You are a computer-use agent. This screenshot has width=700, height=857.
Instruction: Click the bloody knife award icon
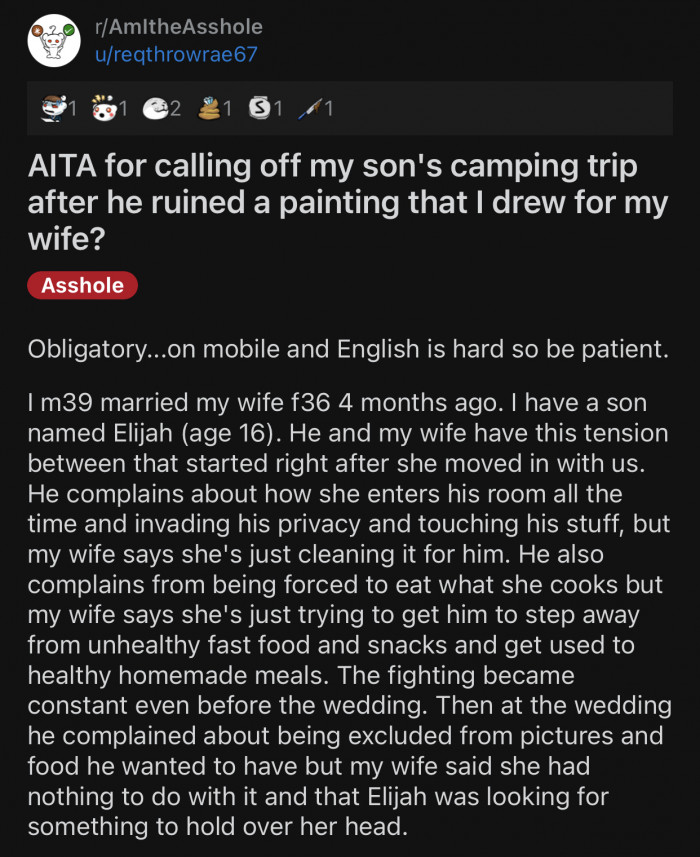(309, 112)
